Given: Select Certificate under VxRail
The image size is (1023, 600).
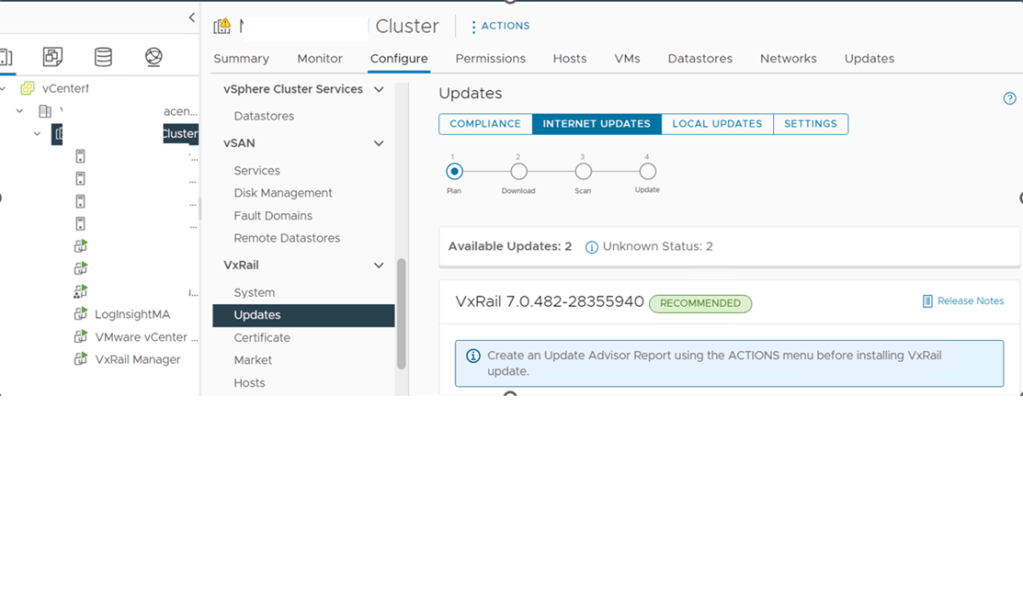Looking at the screenshot, I should tap(262, 338).
